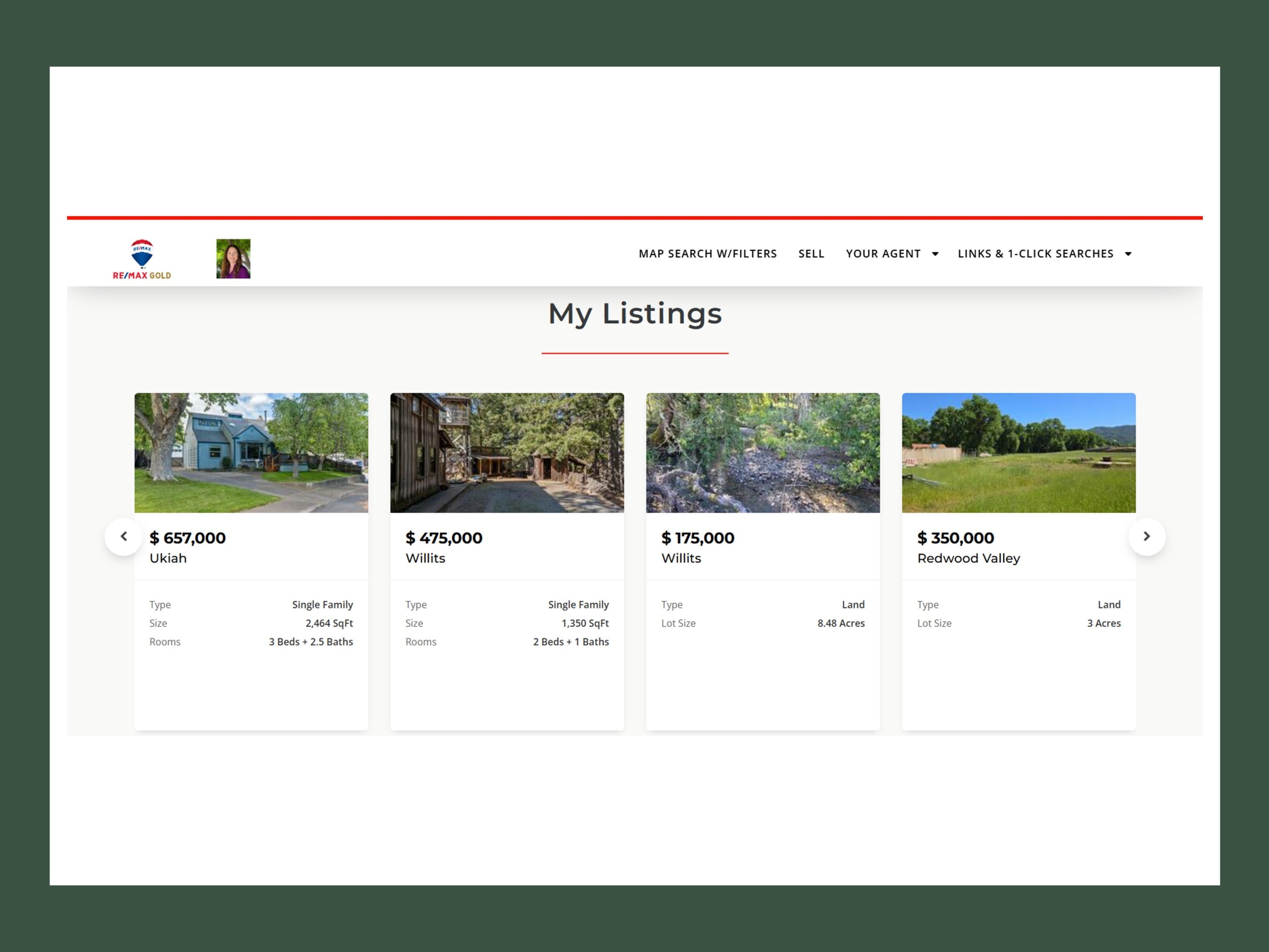
Task: Click the 2 Beds + 1 Baths value
Action: [571, 642]
